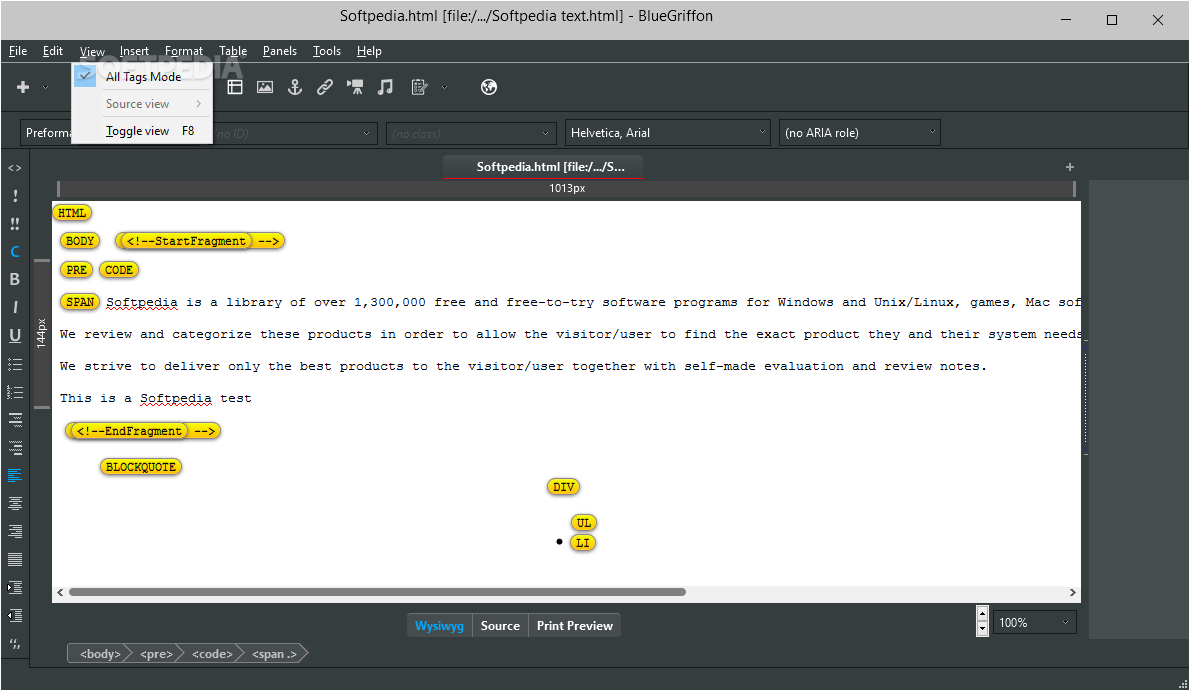Open the (no ARIA role) dropdown

coord(859,133)
